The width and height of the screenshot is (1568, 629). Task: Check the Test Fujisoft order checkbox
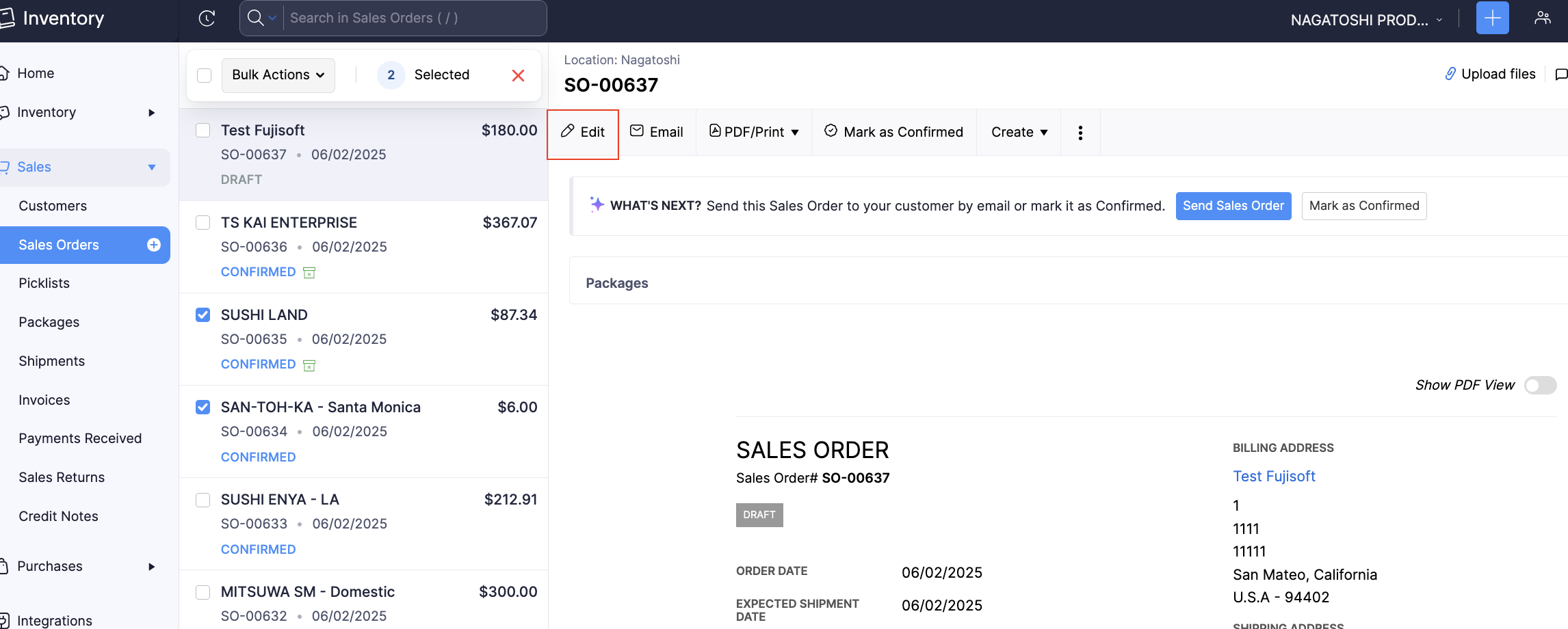(x=203, y=131)
